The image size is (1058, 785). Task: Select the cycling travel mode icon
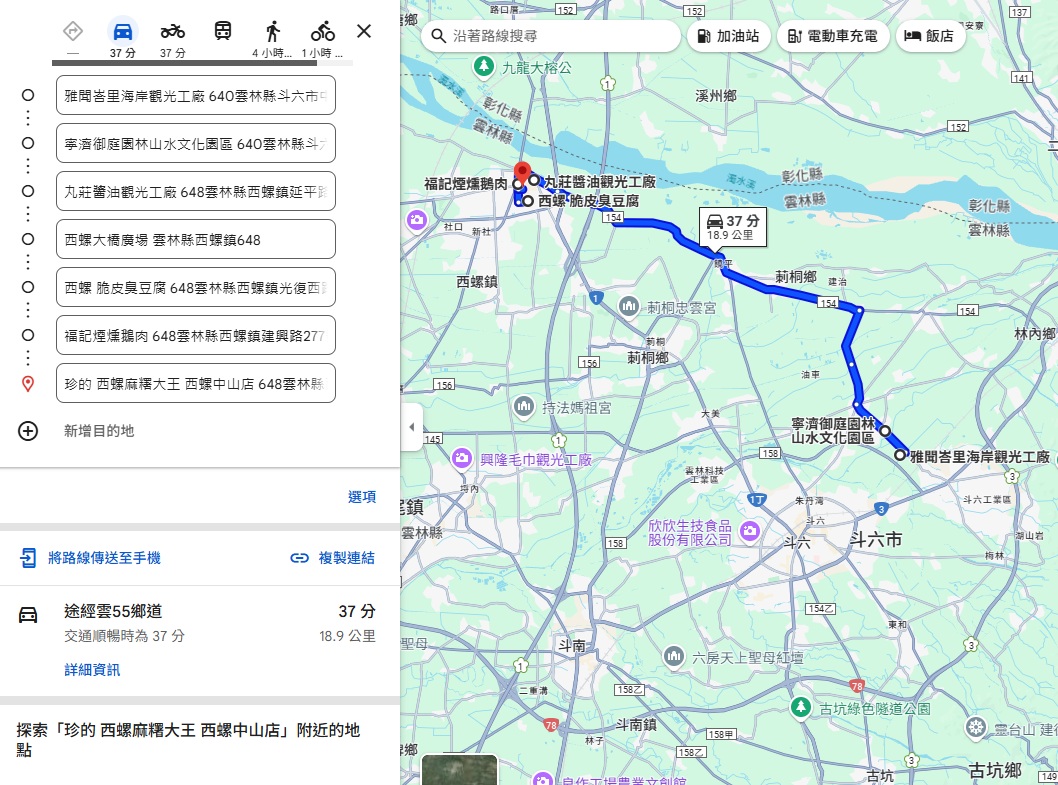click(323, 31)
